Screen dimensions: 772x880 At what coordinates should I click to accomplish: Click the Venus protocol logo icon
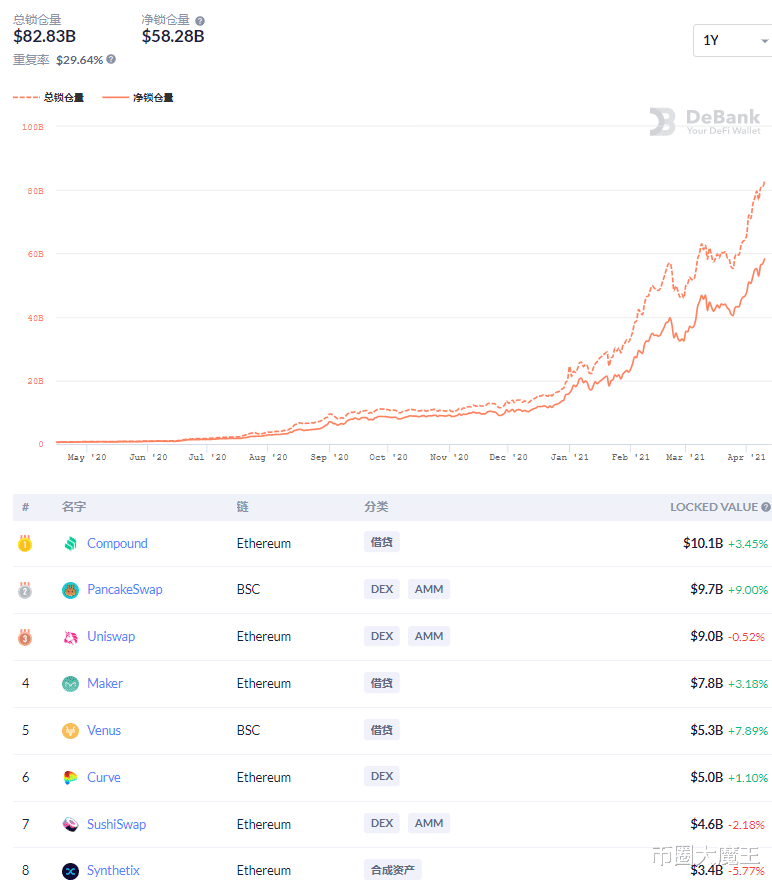point(70,731)
